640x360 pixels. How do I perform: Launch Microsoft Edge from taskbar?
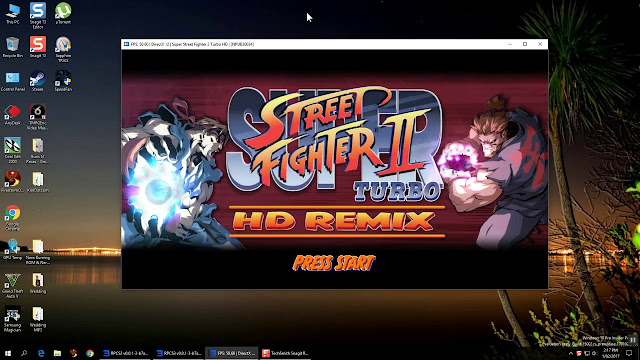tap(41, 353)
